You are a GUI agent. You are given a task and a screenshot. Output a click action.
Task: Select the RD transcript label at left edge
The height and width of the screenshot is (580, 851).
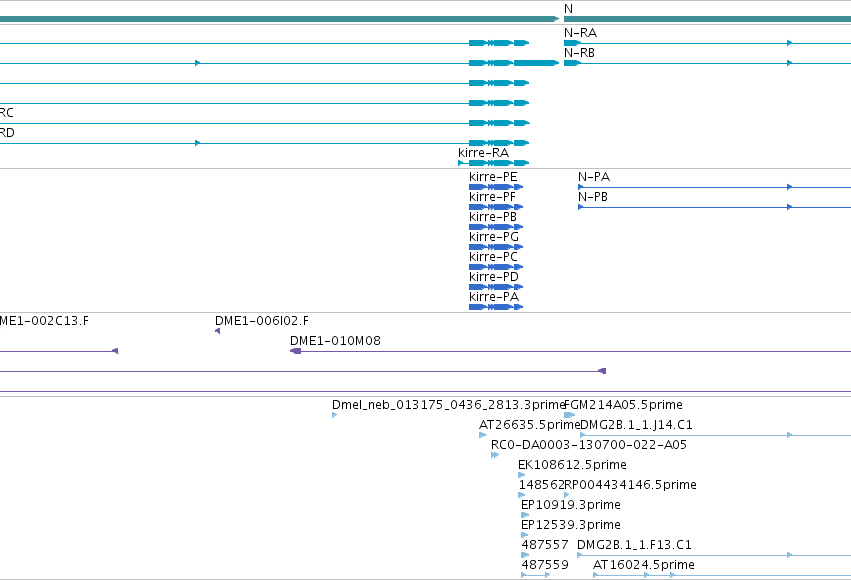[x=7, y=133]
